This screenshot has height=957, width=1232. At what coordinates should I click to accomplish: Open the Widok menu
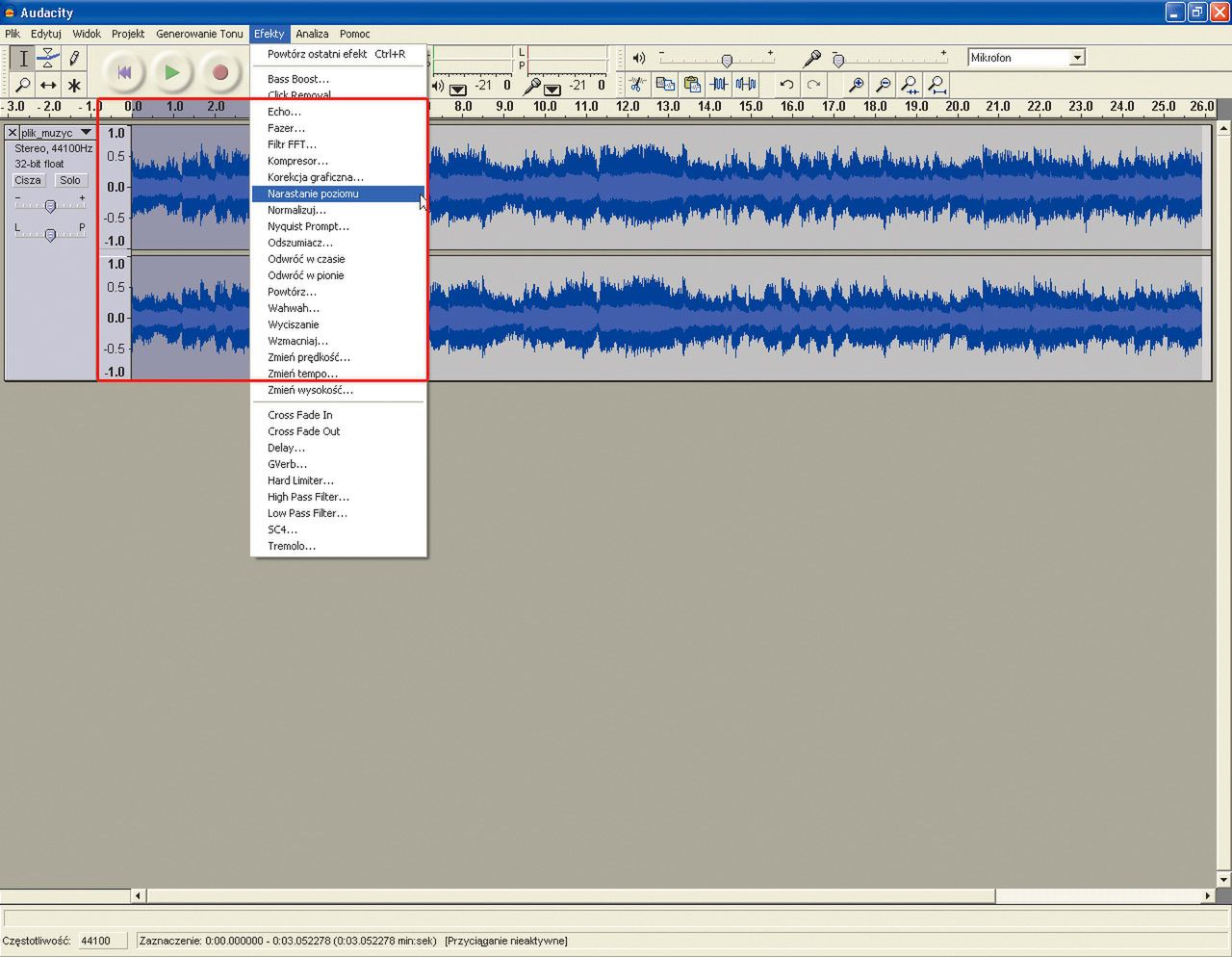coord(87,34)
